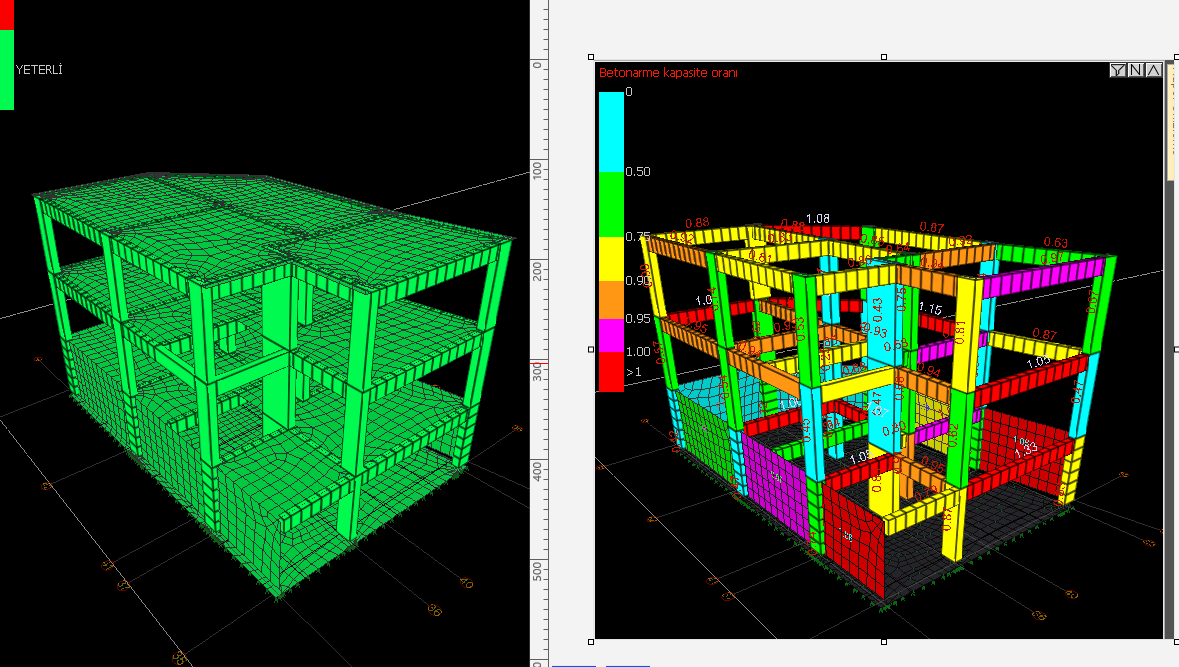Click the cyan 0–0.50 legend swatch
1179x667 pixels.
(x=610, y=131)
